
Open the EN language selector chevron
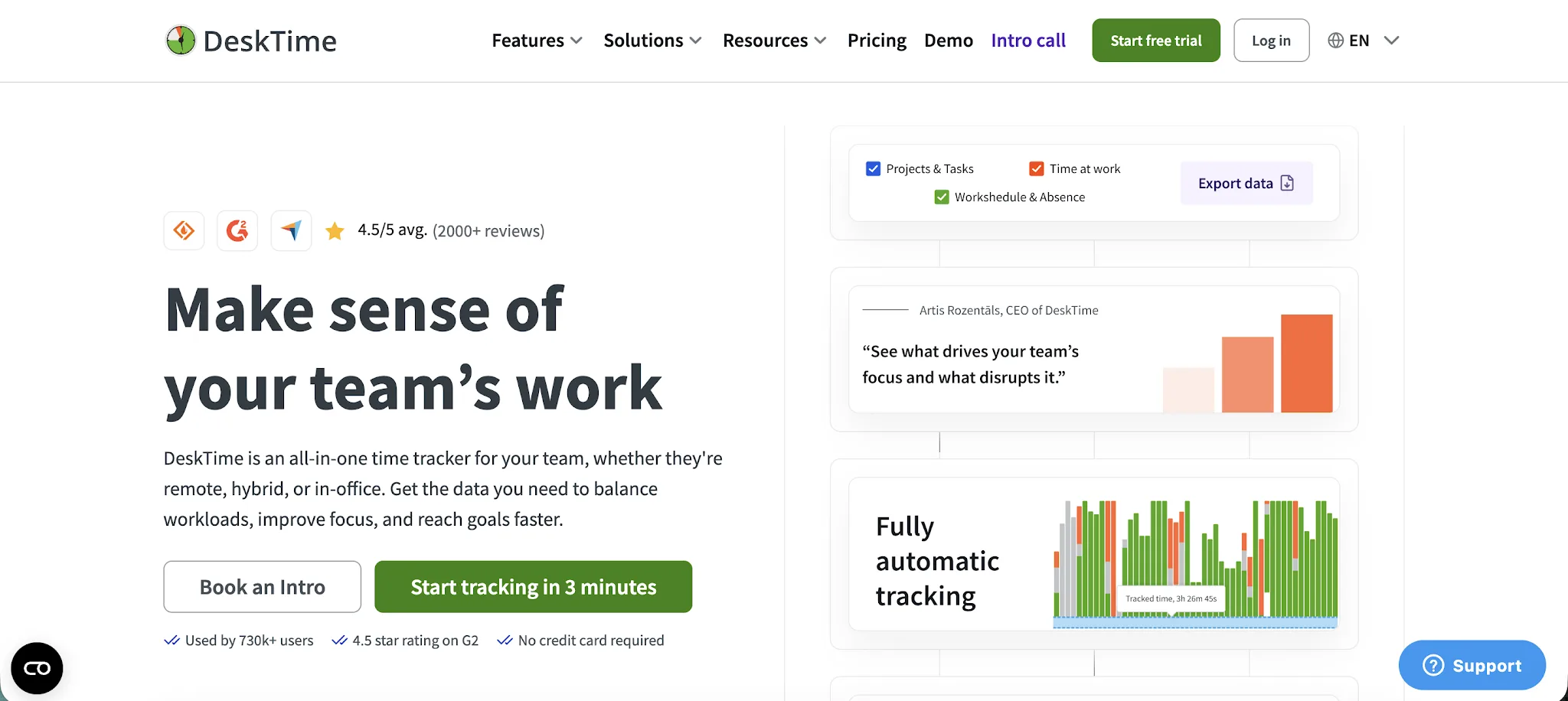[x=1392, y=41]
